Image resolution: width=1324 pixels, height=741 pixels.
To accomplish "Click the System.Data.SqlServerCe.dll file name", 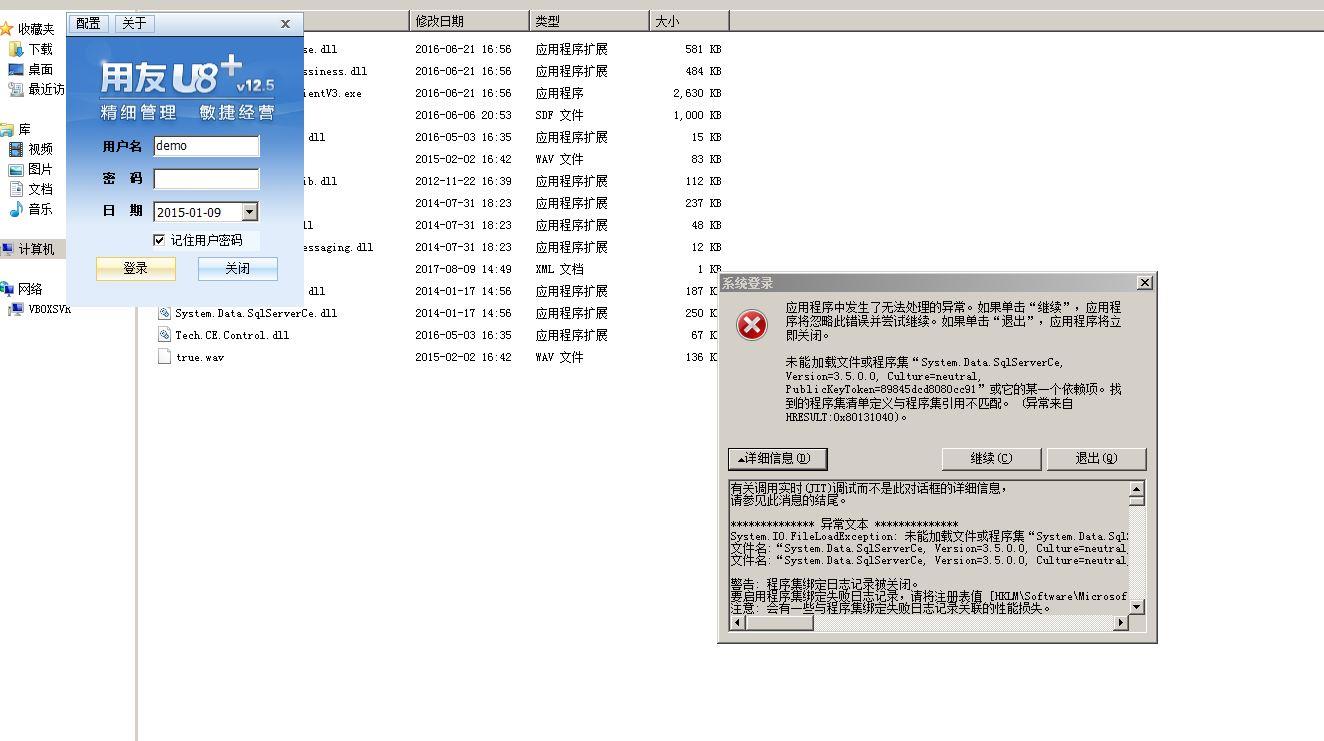I will [x=256, y=313].
